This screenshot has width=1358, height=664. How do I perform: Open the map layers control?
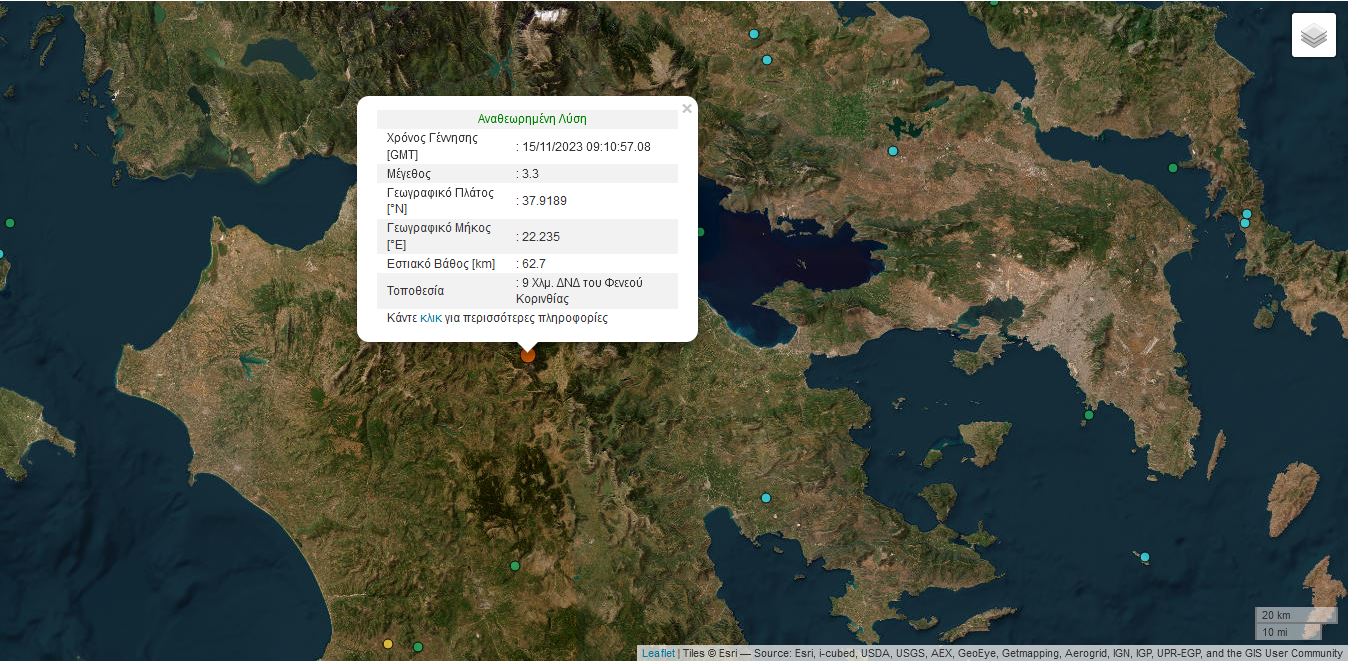(x=1313, y=35)
